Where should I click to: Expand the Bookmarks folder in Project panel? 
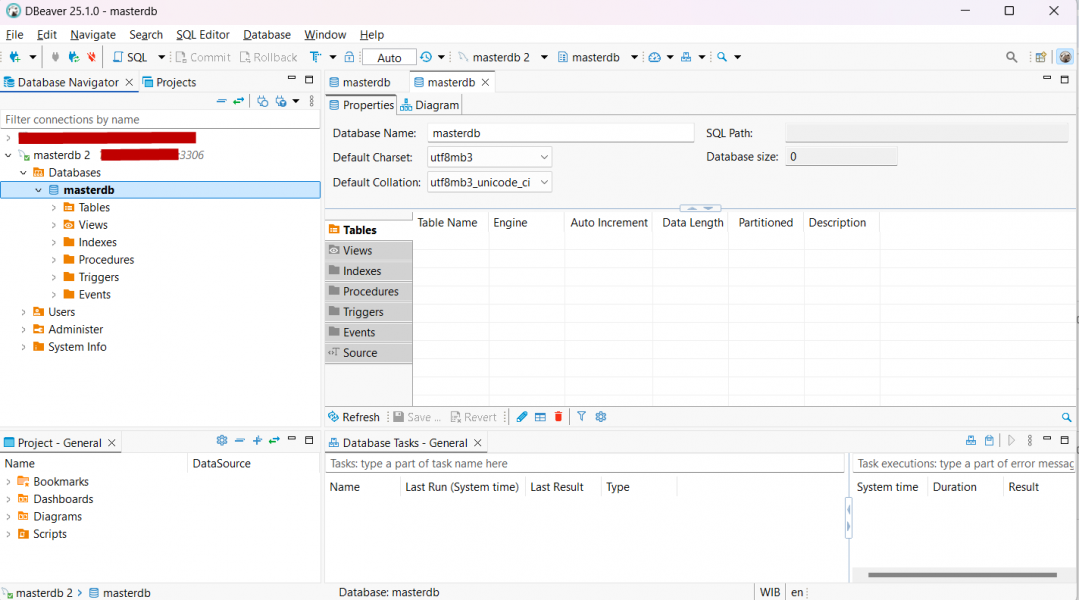pyautogui.click(x=8, y=482)
